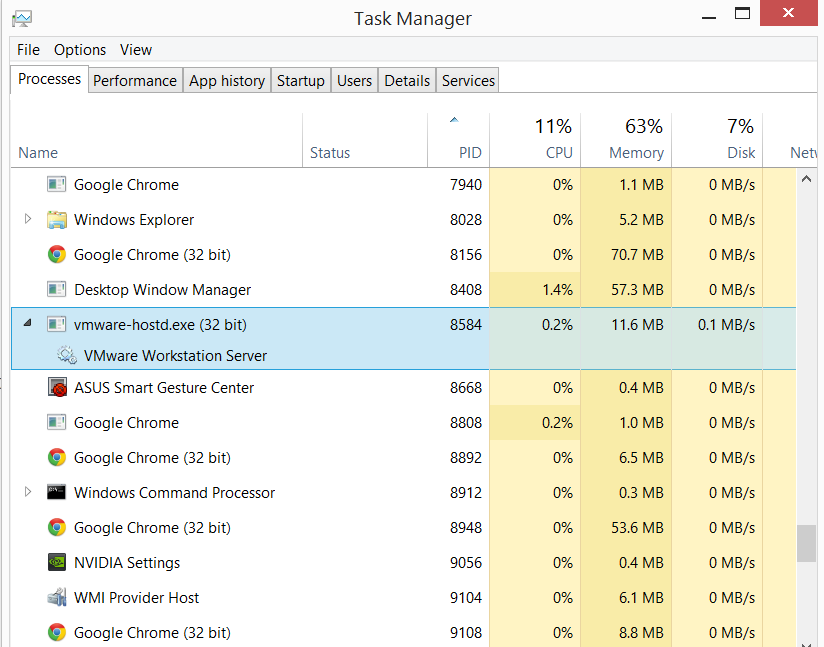Click the NVIDIA Settings icon
This screenshot has width=824, height=647.
tap(57, 562)
